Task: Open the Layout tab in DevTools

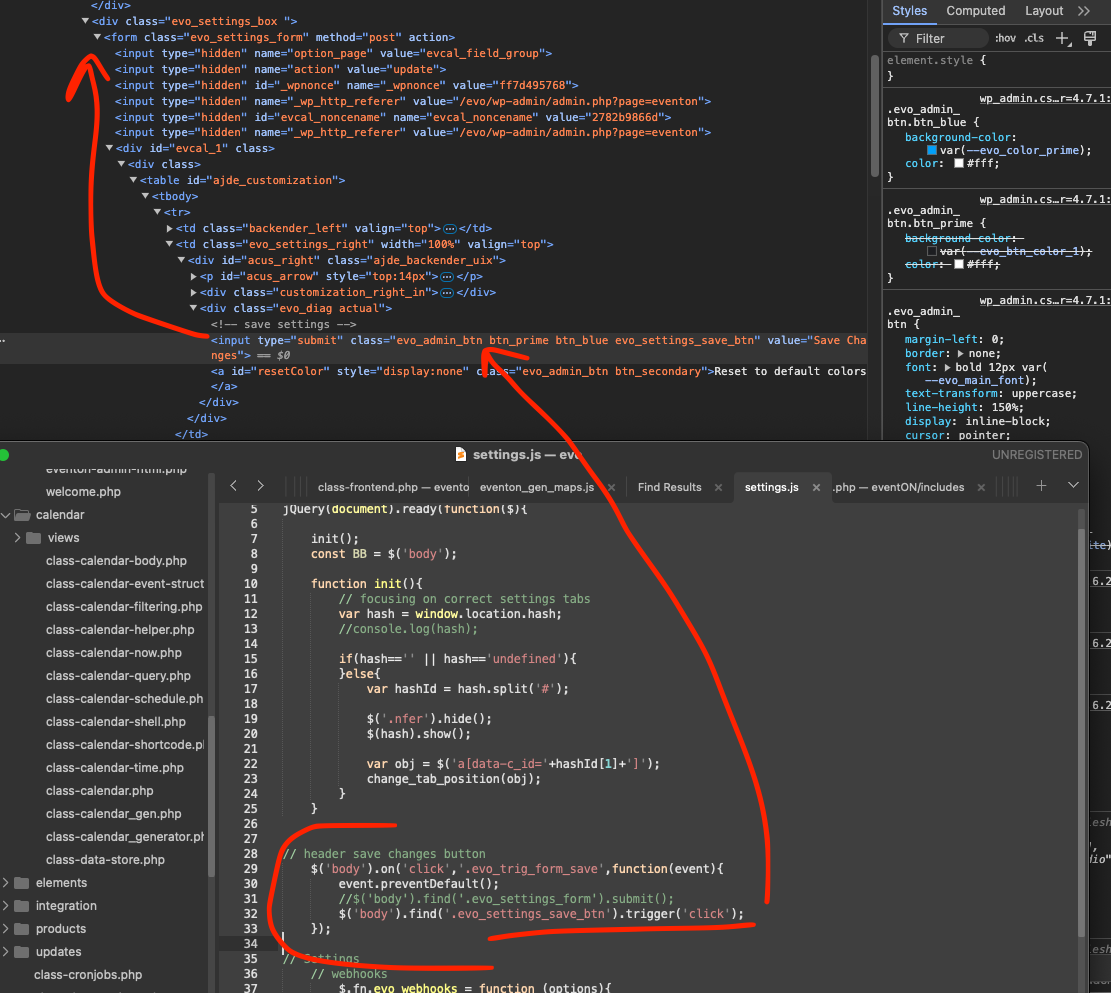Action: coord(1044,11)
